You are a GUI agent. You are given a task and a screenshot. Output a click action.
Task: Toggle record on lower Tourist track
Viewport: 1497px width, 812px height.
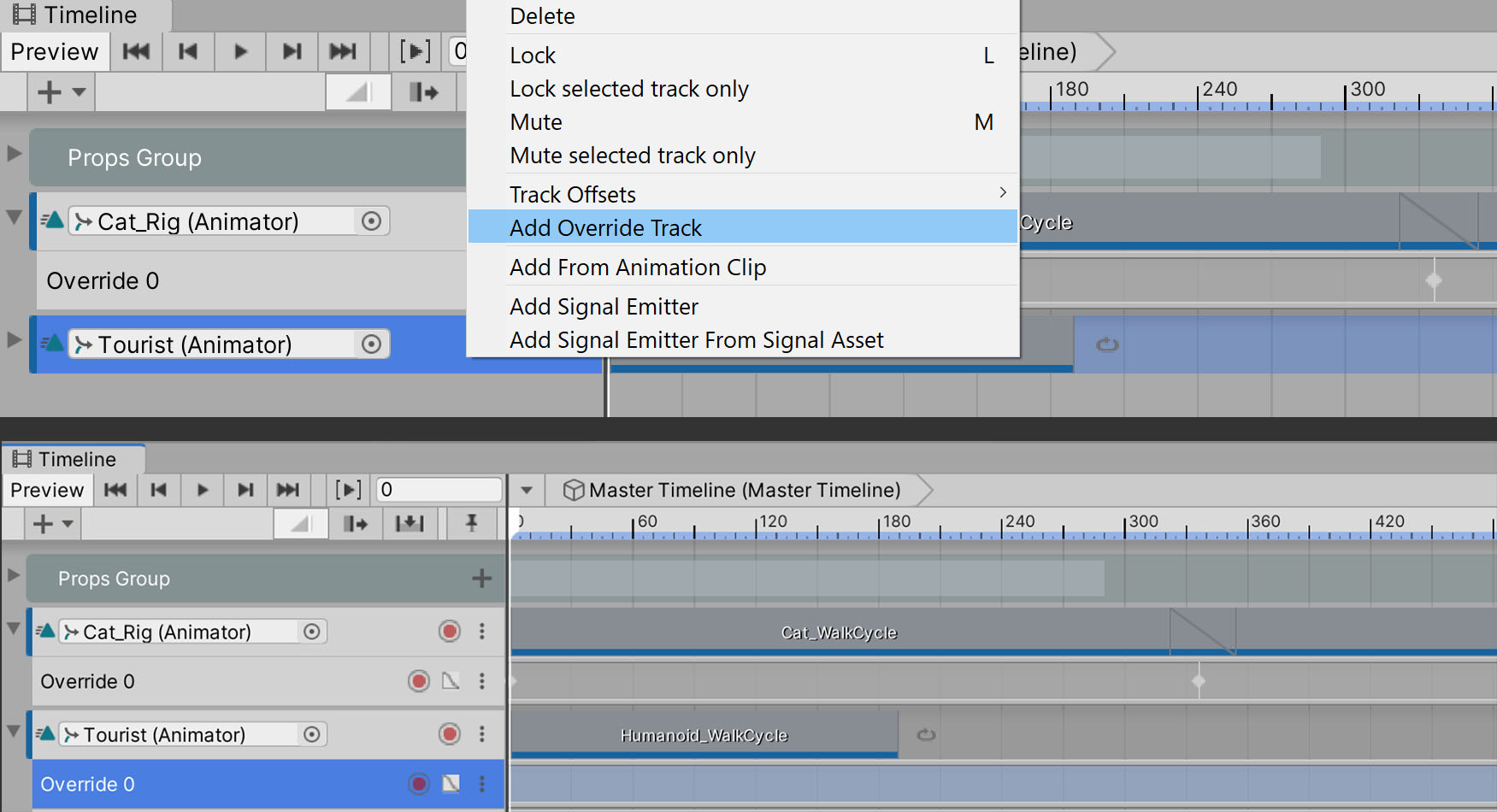pyautogui.click(x=450, y=733)
